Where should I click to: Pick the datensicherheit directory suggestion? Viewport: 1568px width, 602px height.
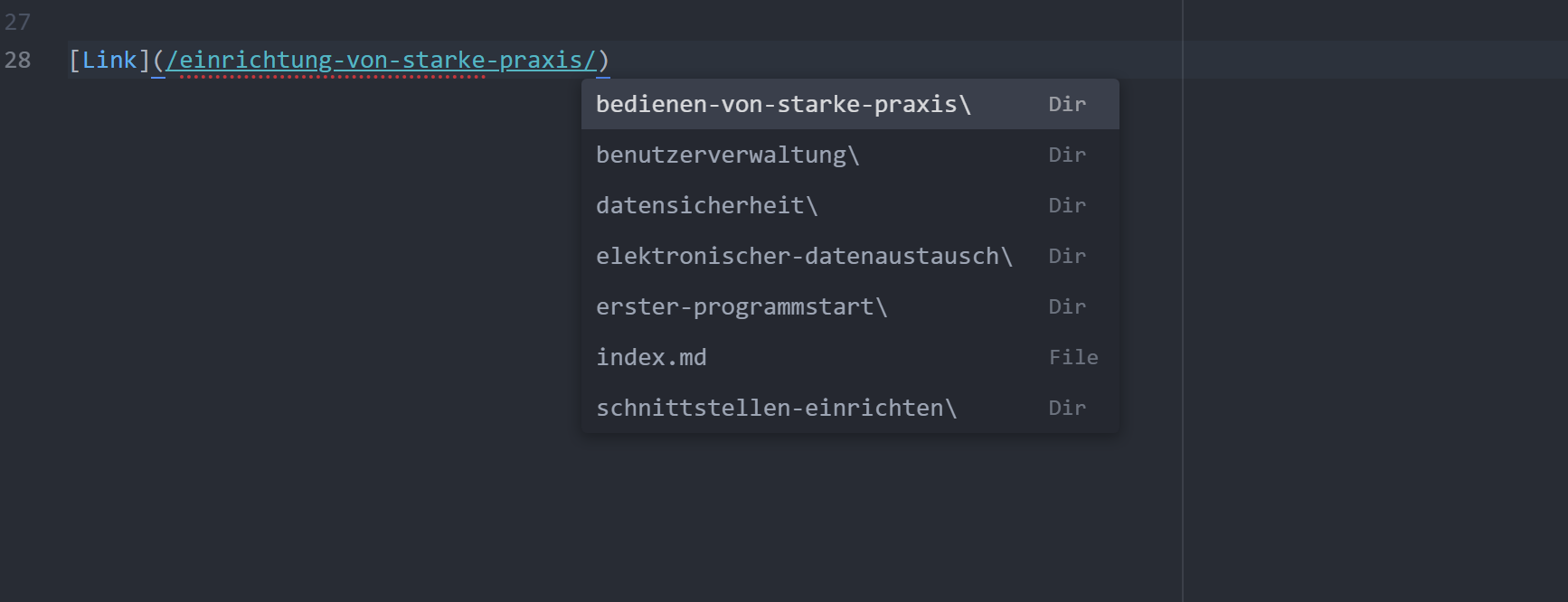point(706,206)
